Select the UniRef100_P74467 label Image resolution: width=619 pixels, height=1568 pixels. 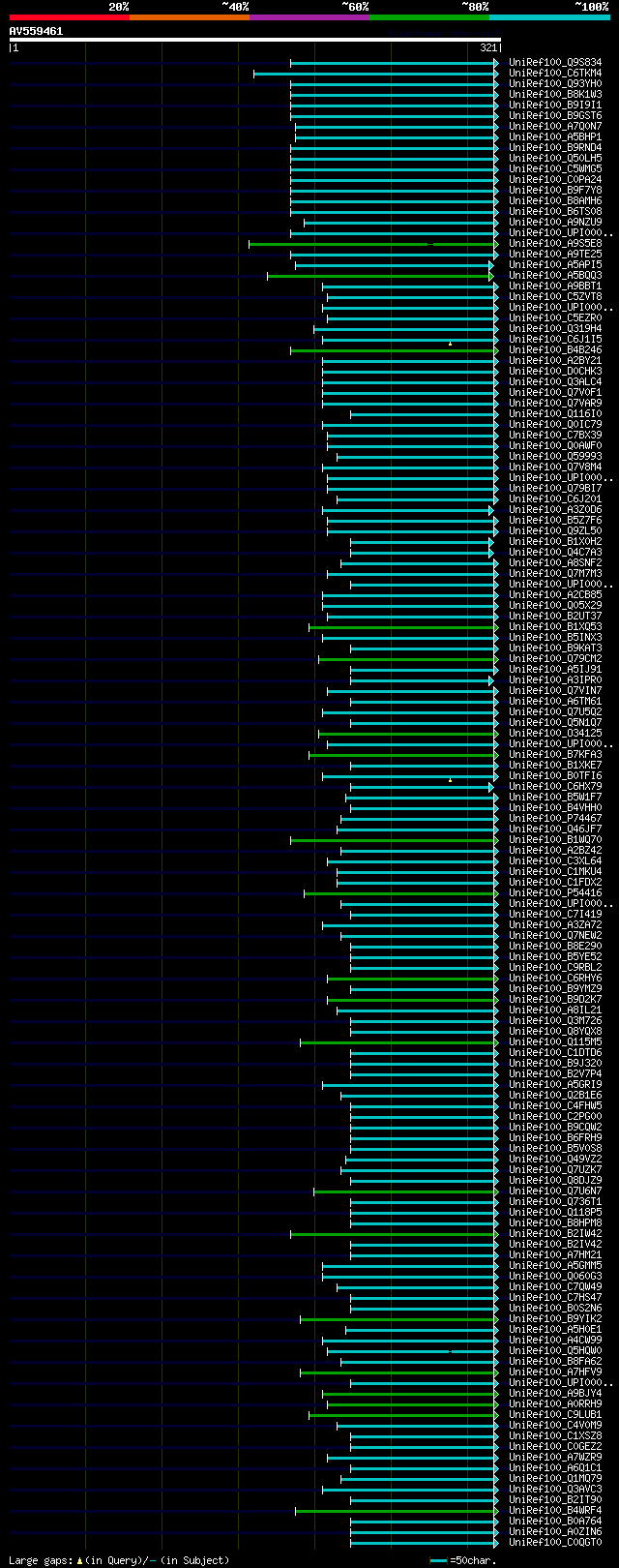(555, 819)
